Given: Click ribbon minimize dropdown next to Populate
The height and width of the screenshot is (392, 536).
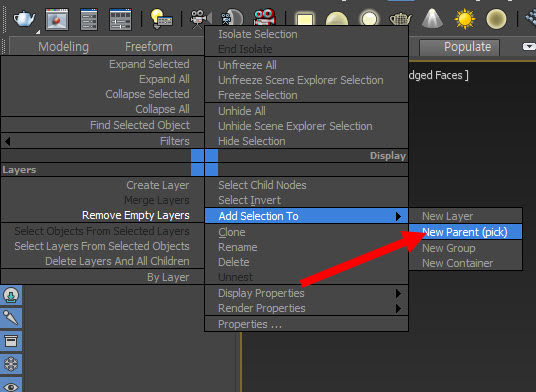Looking at the screenshot, I should pyautogui.click(x=529, y=46).
